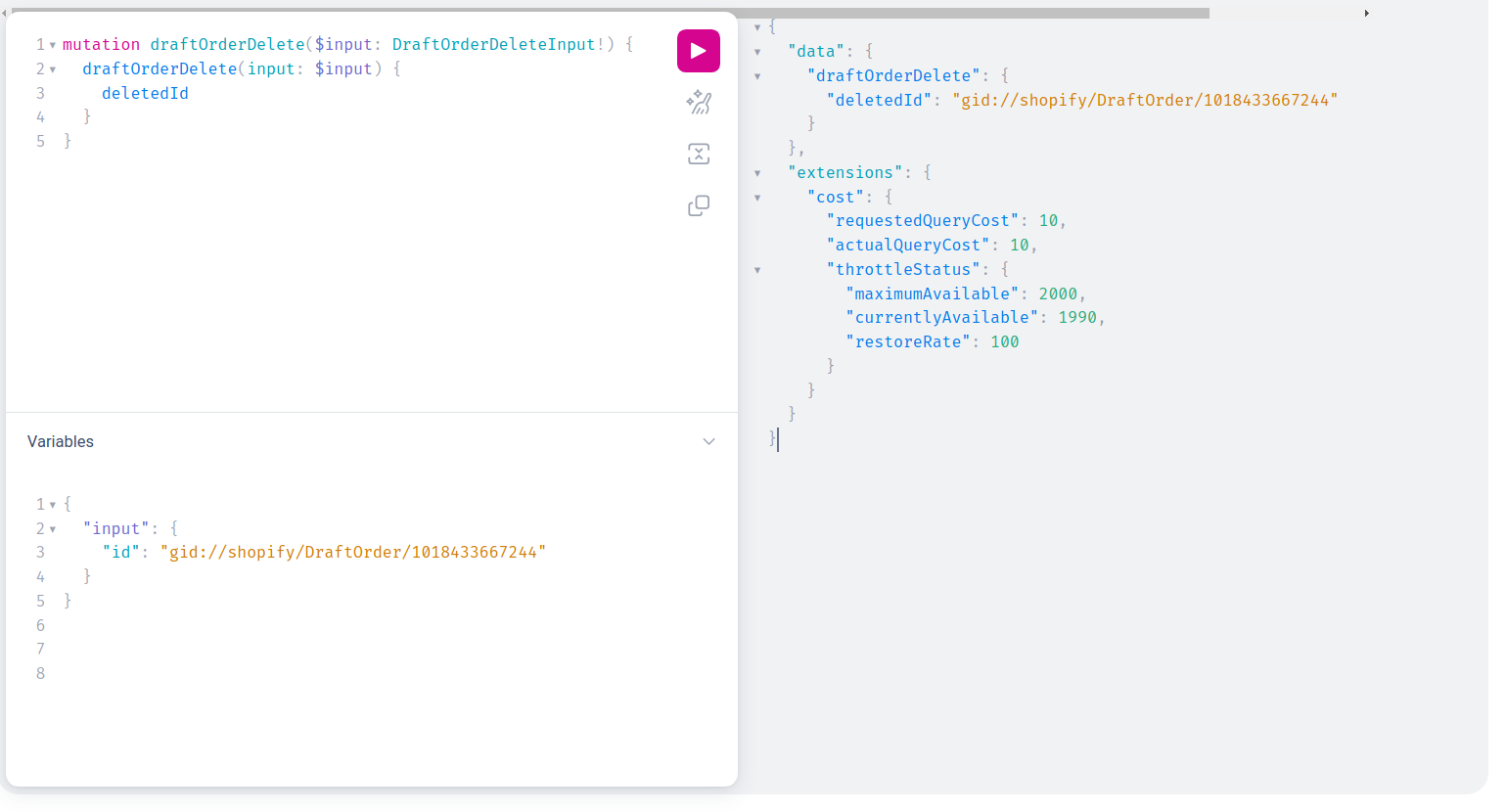The image size is (1506, 812).
Task: Select the Variables section label
Action: (61, 442)
